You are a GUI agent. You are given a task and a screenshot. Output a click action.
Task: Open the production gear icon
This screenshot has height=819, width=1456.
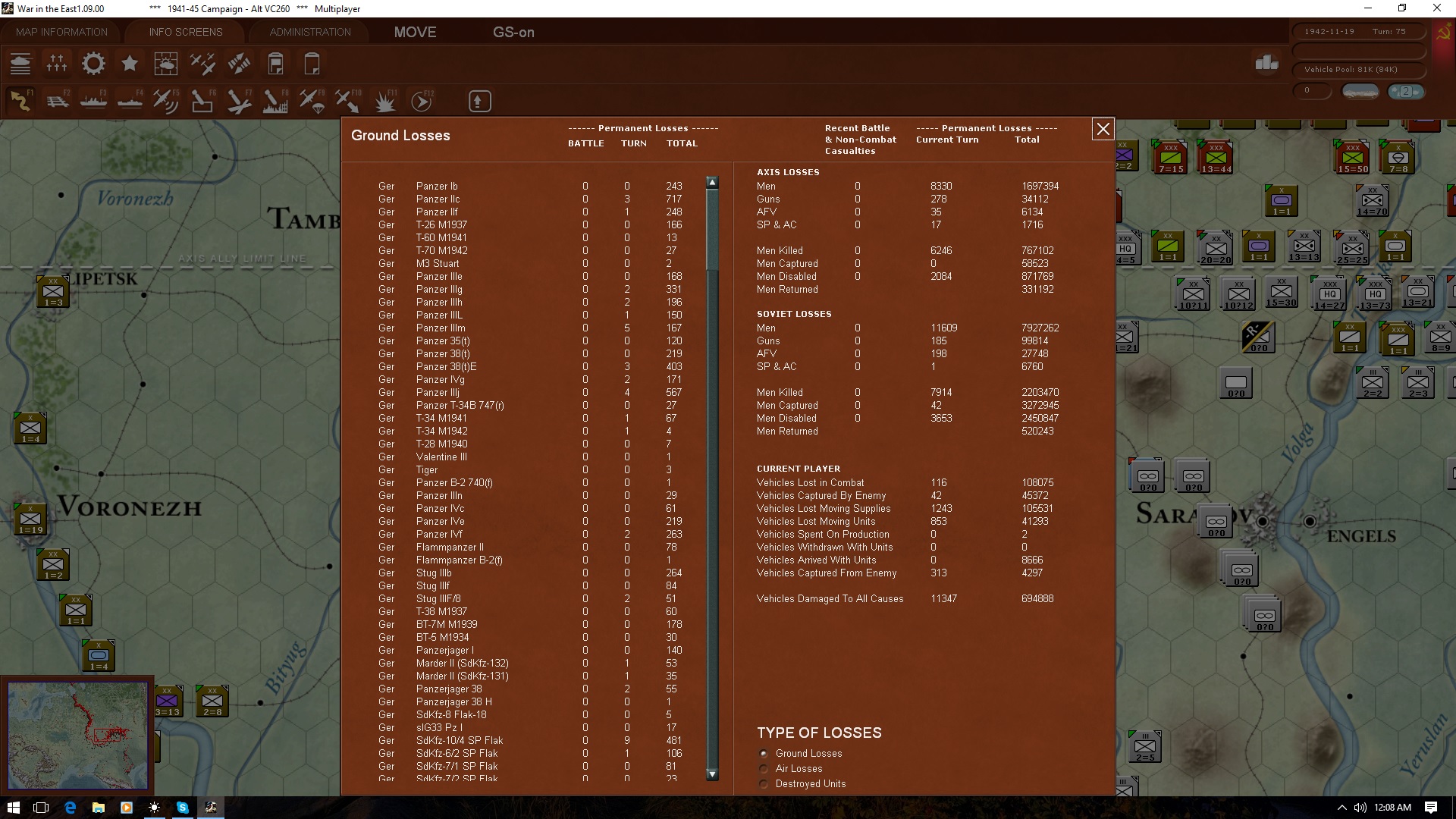(93, 64)
